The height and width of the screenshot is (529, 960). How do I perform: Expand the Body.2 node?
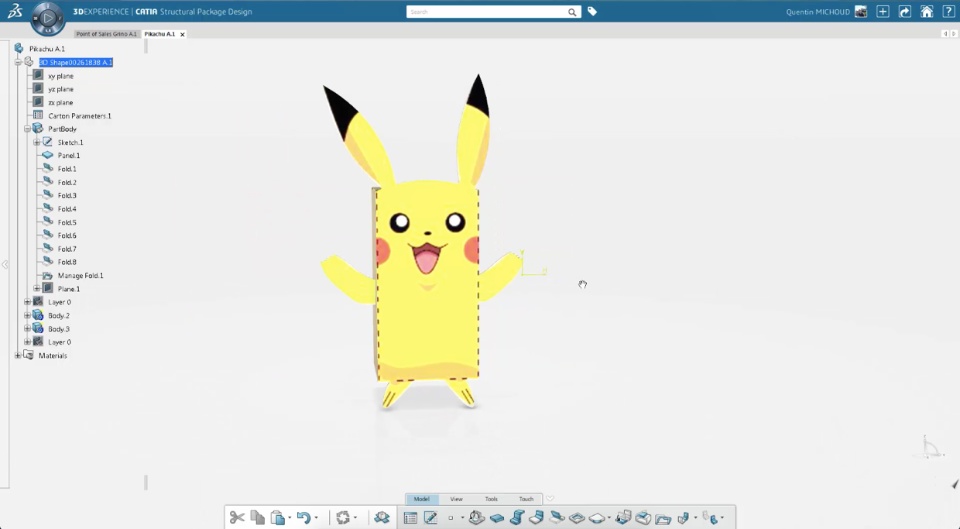click(x=27, y=315)
